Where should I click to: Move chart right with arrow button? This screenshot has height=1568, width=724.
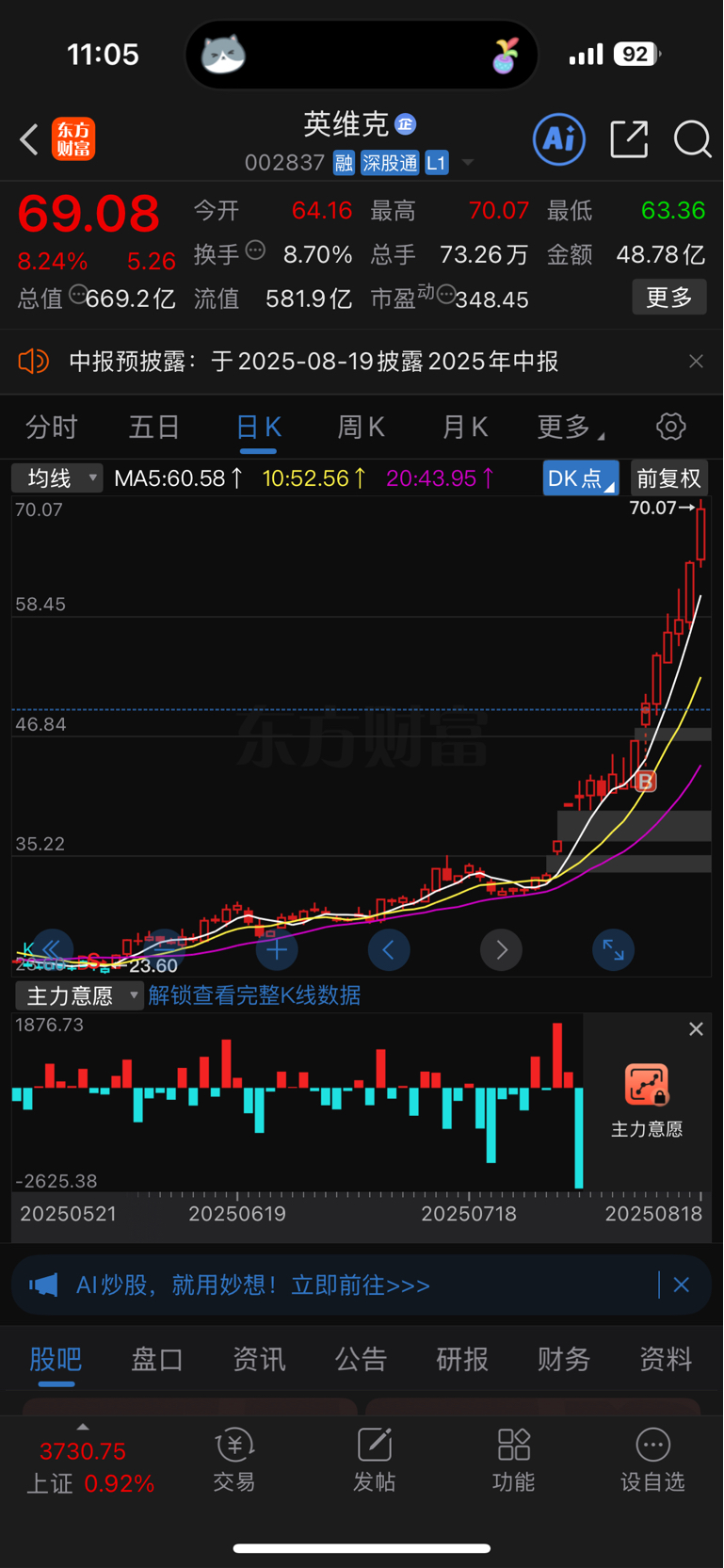click(501, 950)
